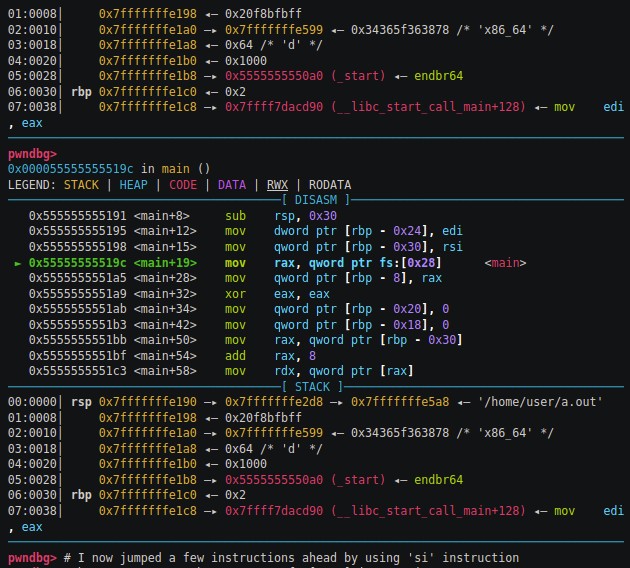Viewport: 630px width, 568px height.
Task: Click 0x5555555550a0 (_start) in upper stack
Action: pos(305,76)
